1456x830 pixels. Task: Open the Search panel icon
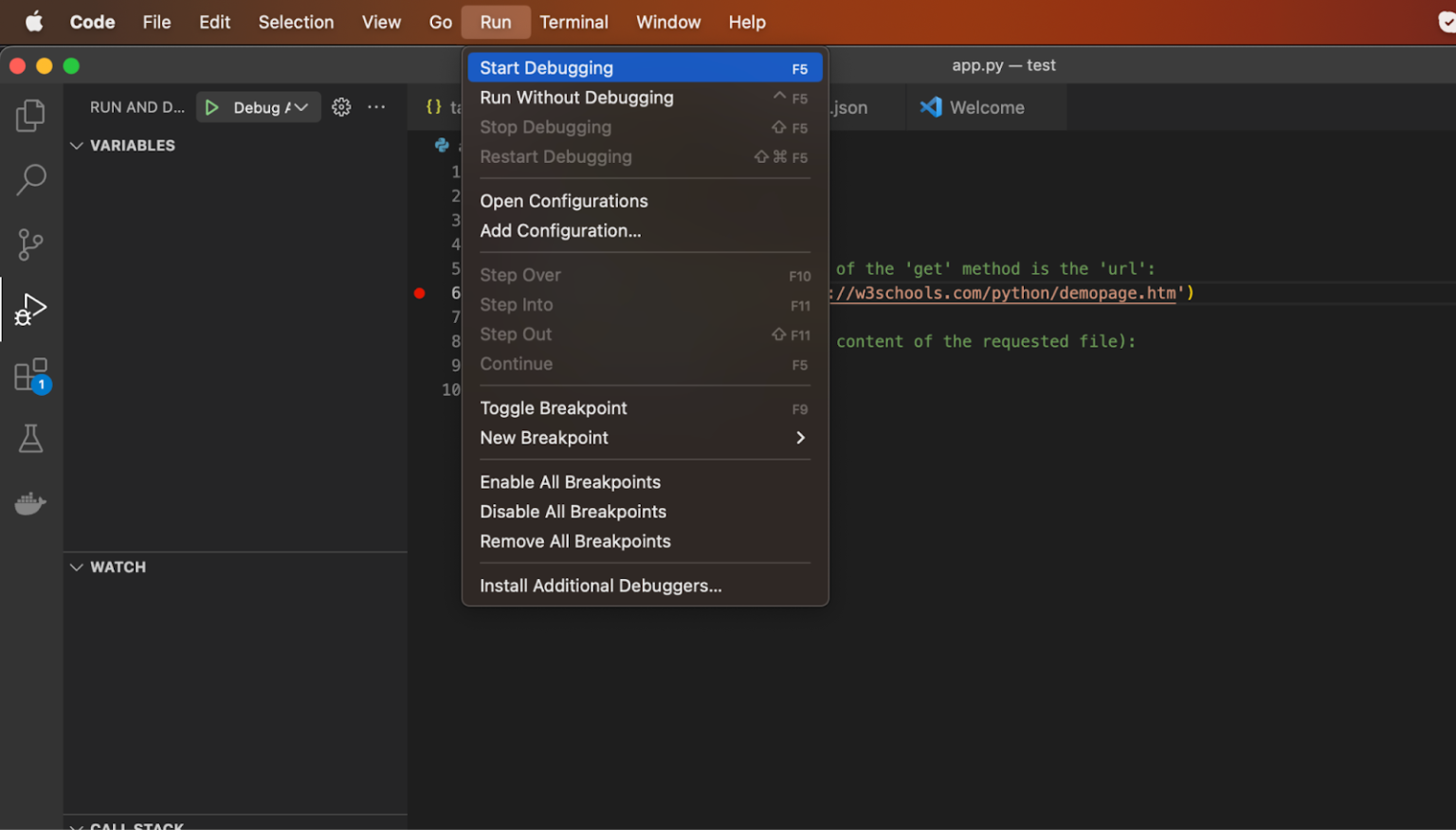pos(30,179)
